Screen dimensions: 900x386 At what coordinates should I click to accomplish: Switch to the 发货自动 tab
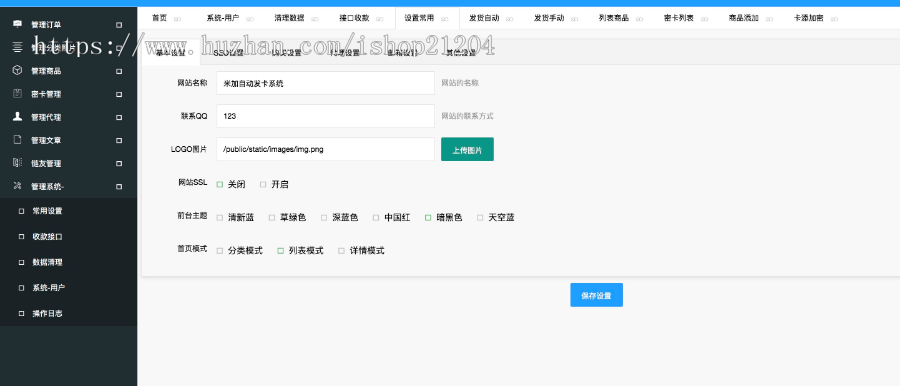pyautogui.click(x=483, y=18)
